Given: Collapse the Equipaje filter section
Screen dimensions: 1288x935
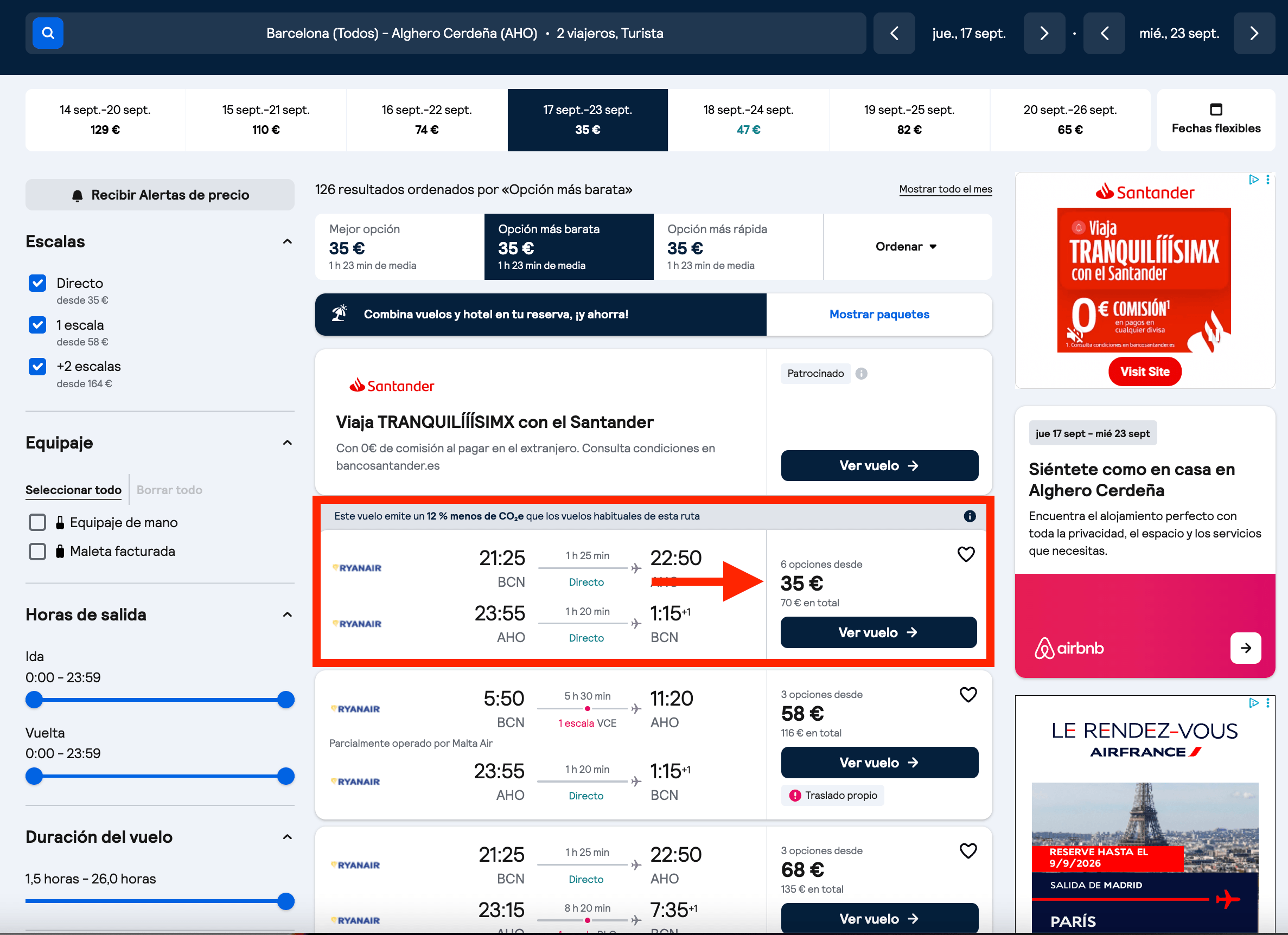Looking at the screenshot, I should pyautogui.click(x=288, y=443).
